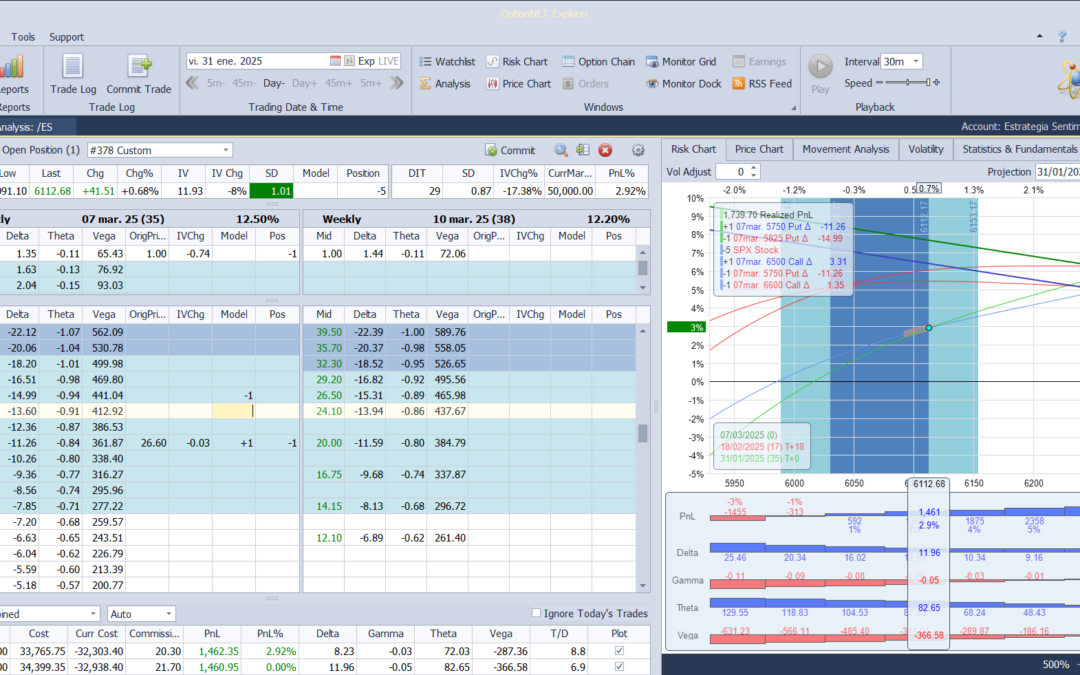This screenshot has height=675, width=1080.
Task: Open the Orders window
Action: click(585, 83)
